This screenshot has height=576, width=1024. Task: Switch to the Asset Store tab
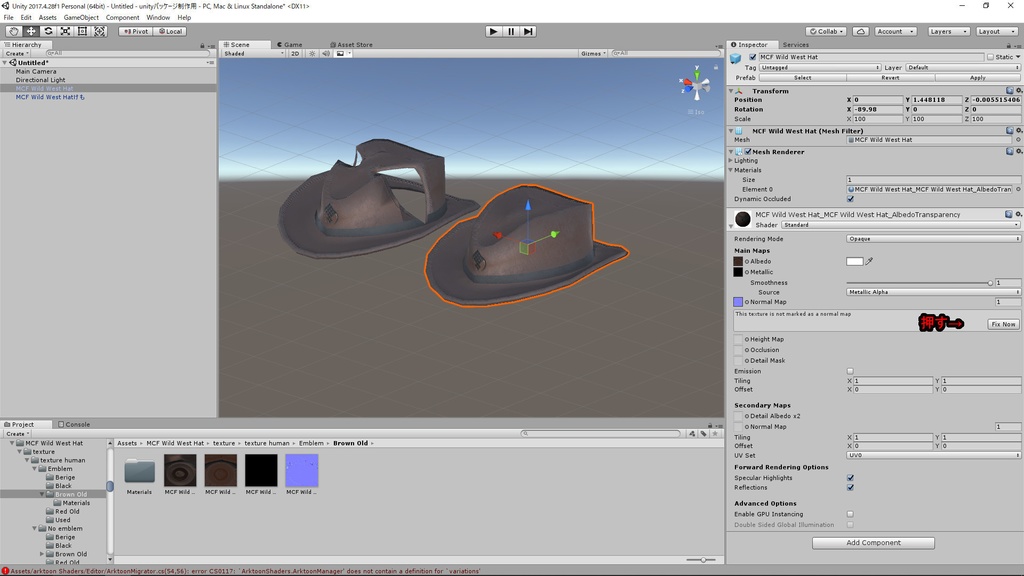click(352, 44)
